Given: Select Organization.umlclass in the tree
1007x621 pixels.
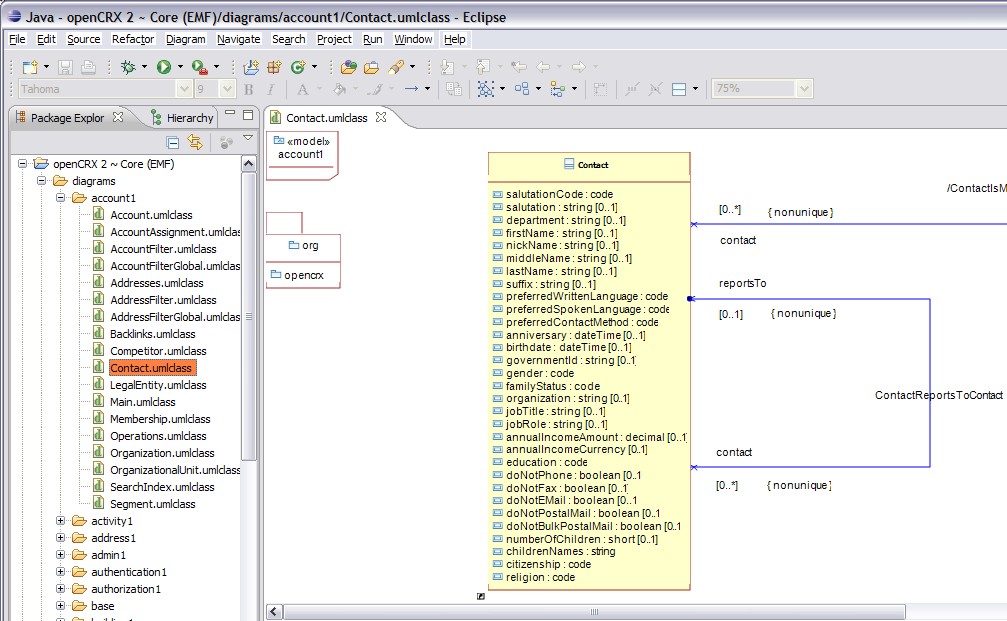Looking at the screenshot, I should (x=162, y=453).
